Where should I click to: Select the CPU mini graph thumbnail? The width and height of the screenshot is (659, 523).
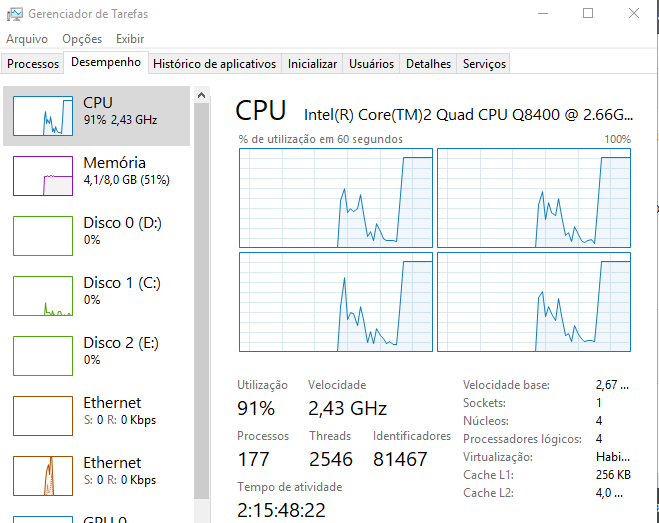point(43,116)
